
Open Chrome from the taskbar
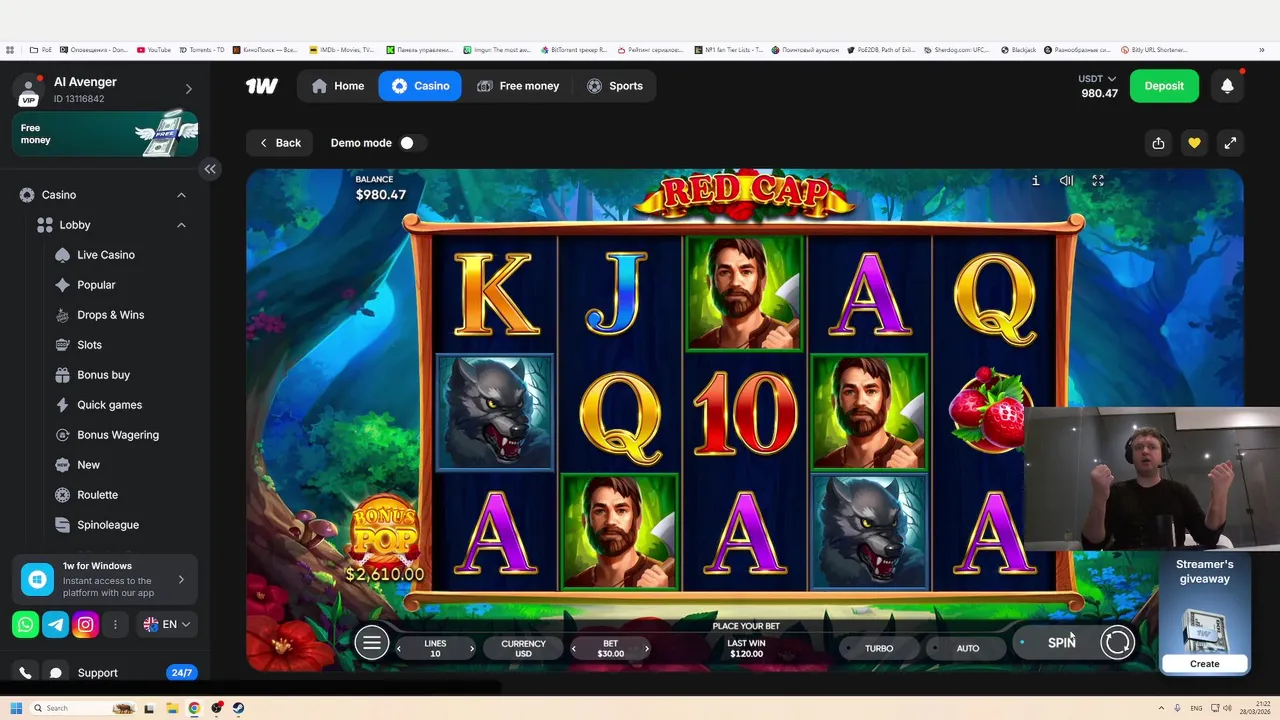194,708
